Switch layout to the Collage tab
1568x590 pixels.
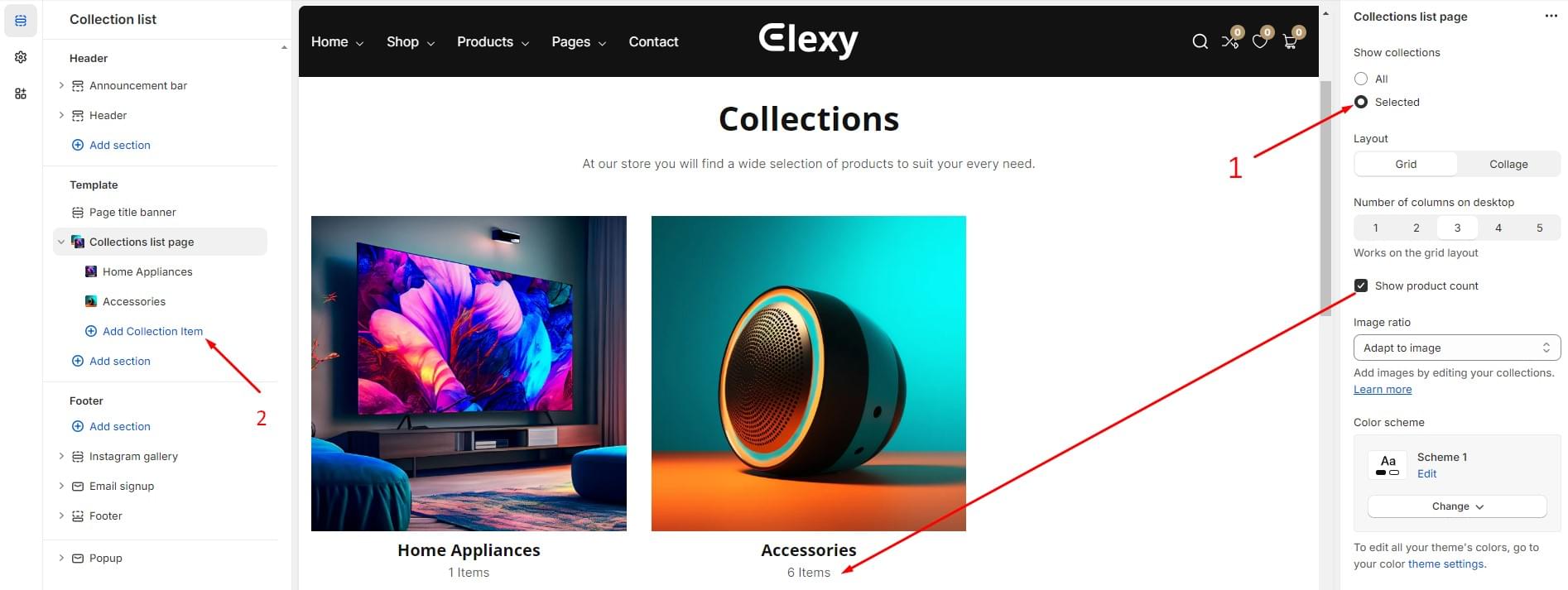click(x=1508, y=164)
